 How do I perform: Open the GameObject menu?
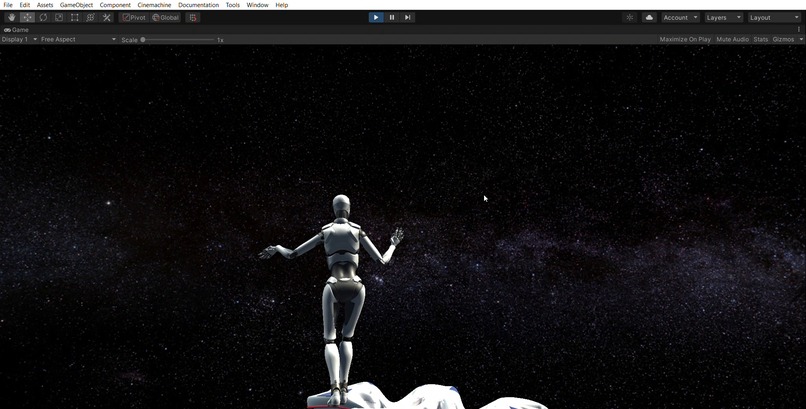(x=77, y=5)
